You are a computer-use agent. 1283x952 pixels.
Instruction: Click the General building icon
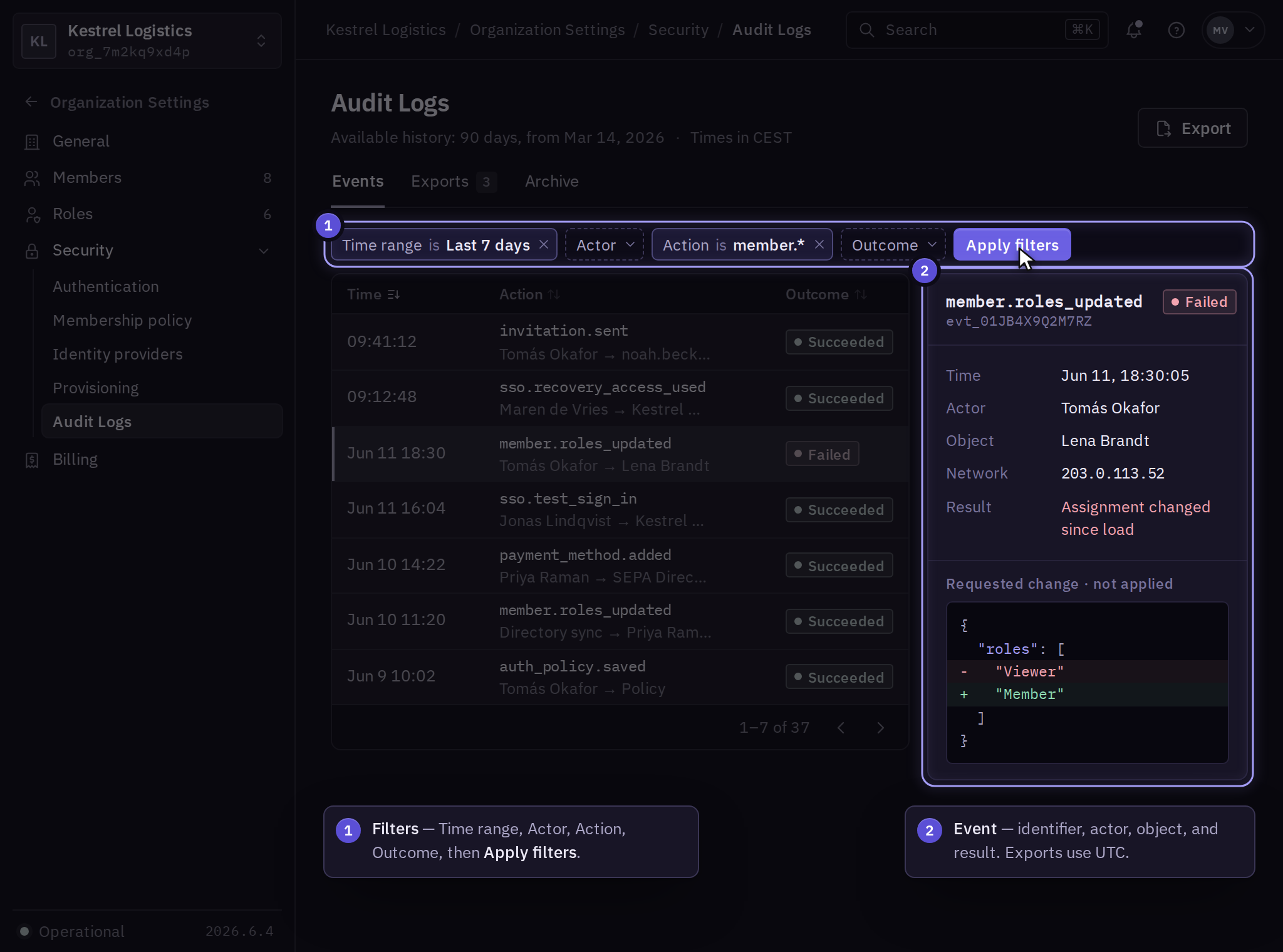(x=32, y=142)
